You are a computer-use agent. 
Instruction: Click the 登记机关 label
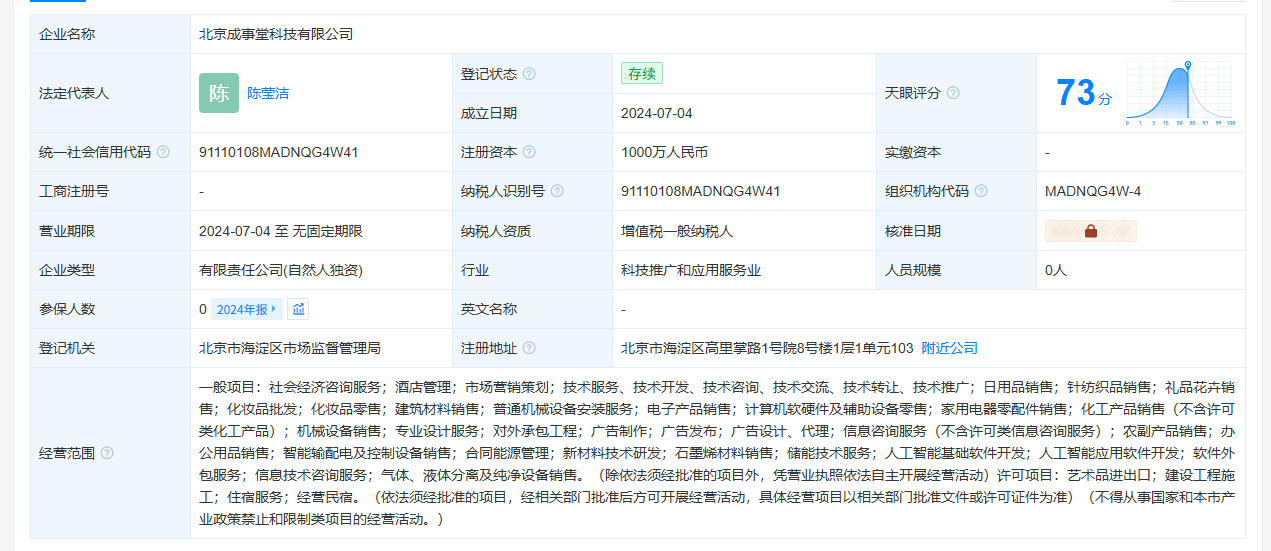click(67, 348)
